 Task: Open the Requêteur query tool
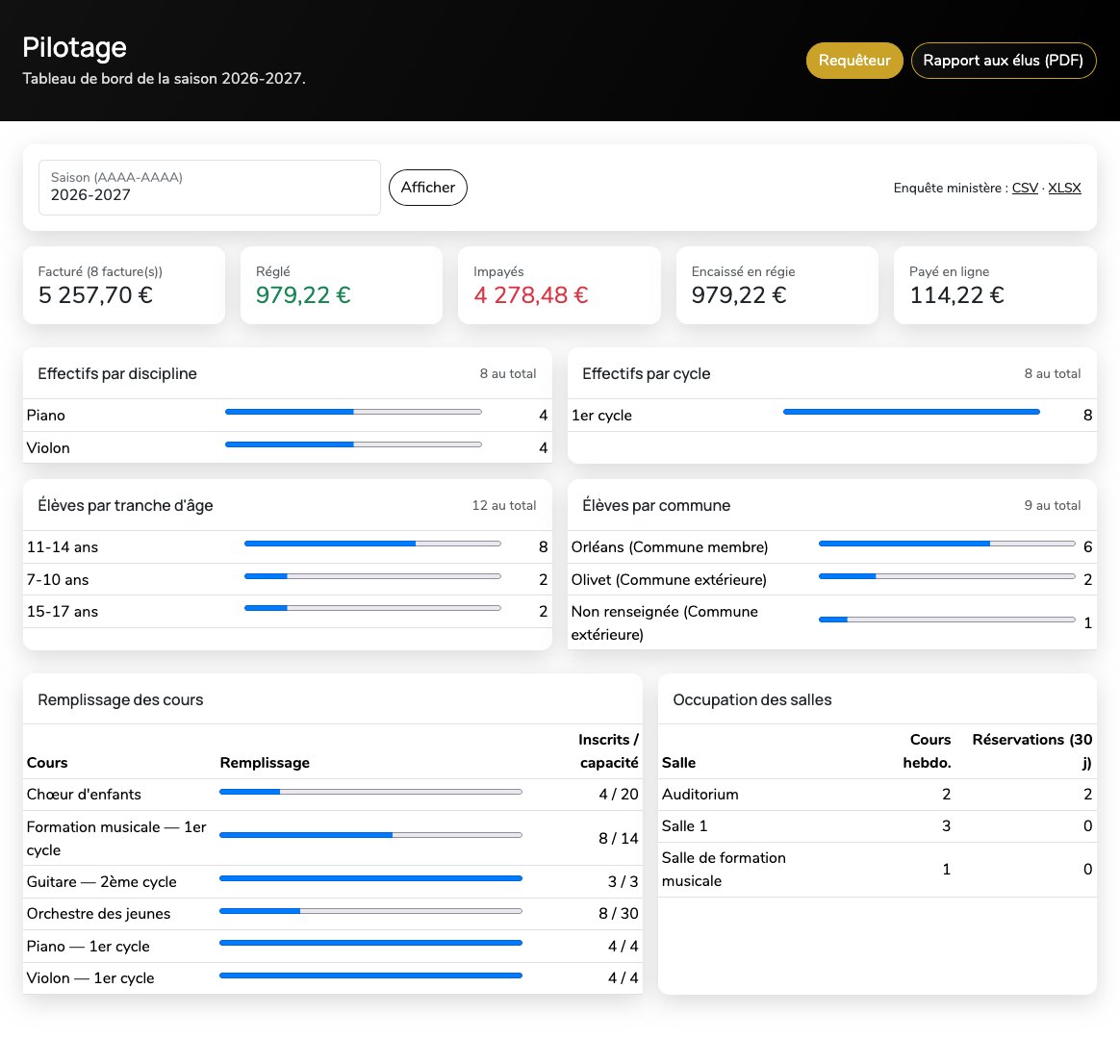pyautogui.click(x=854, y=61)
